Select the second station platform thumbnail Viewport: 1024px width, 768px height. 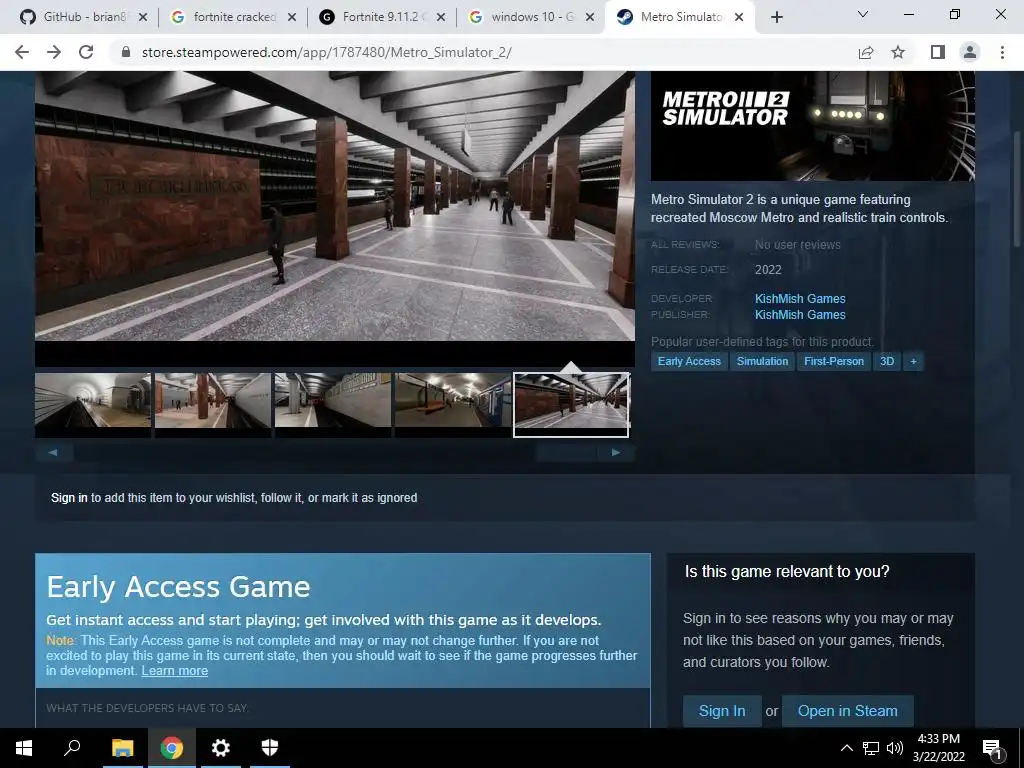point(213,405)
